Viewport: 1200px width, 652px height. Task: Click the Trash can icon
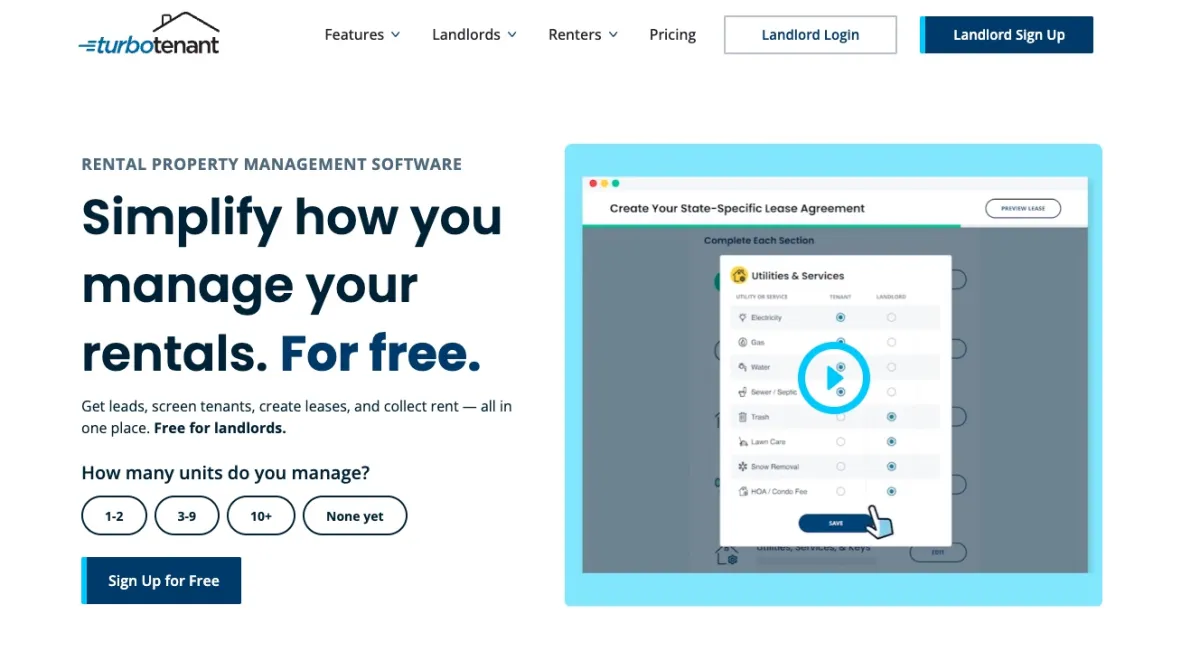tap(742, 417)
